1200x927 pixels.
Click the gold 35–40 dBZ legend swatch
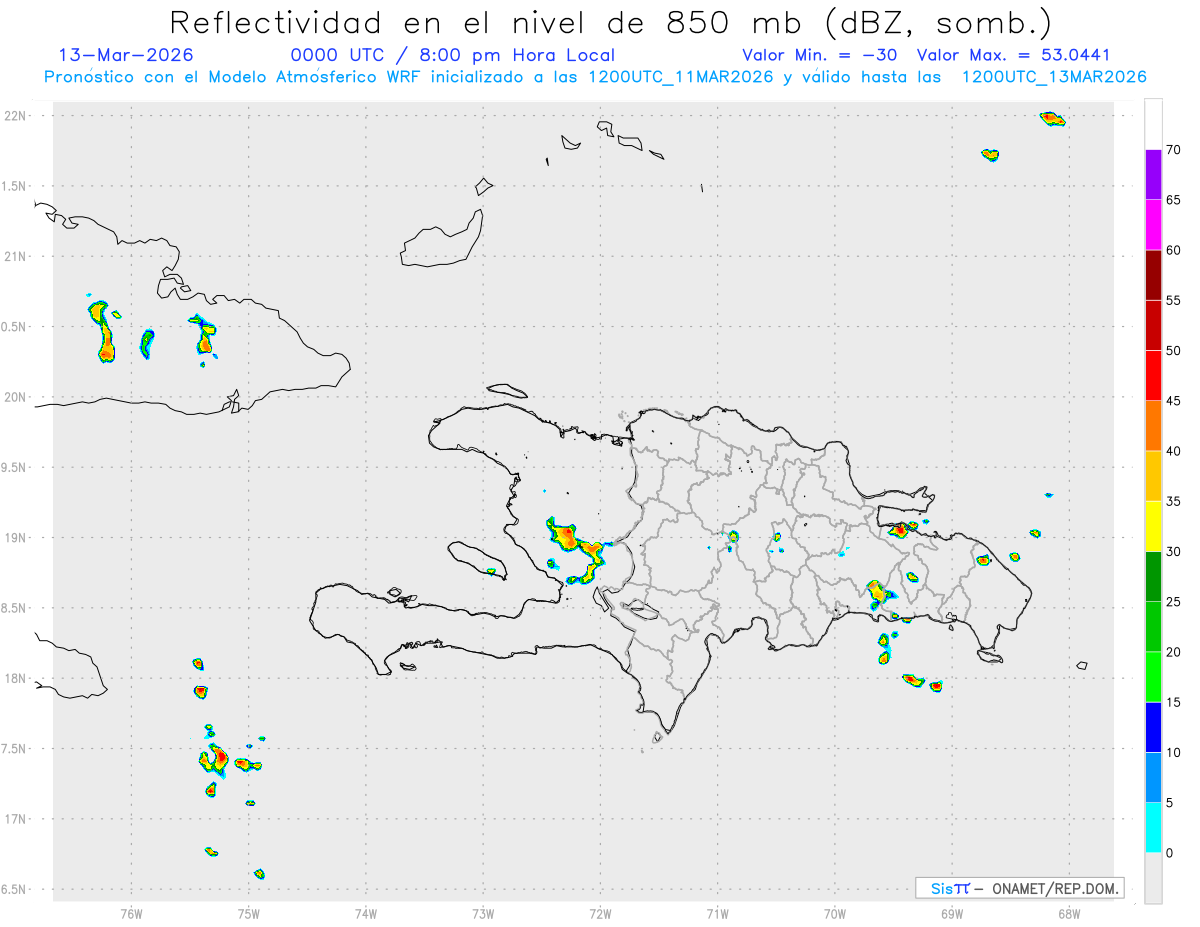[x=1153, y=476]
